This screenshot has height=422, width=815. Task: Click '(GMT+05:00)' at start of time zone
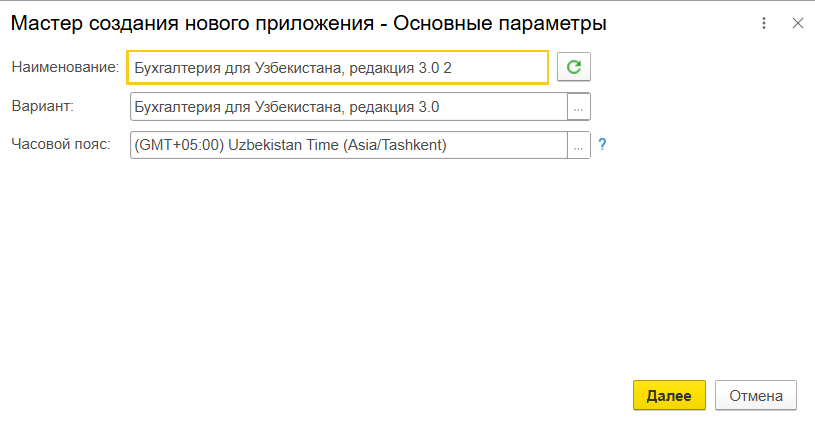[x=178, y=145]
